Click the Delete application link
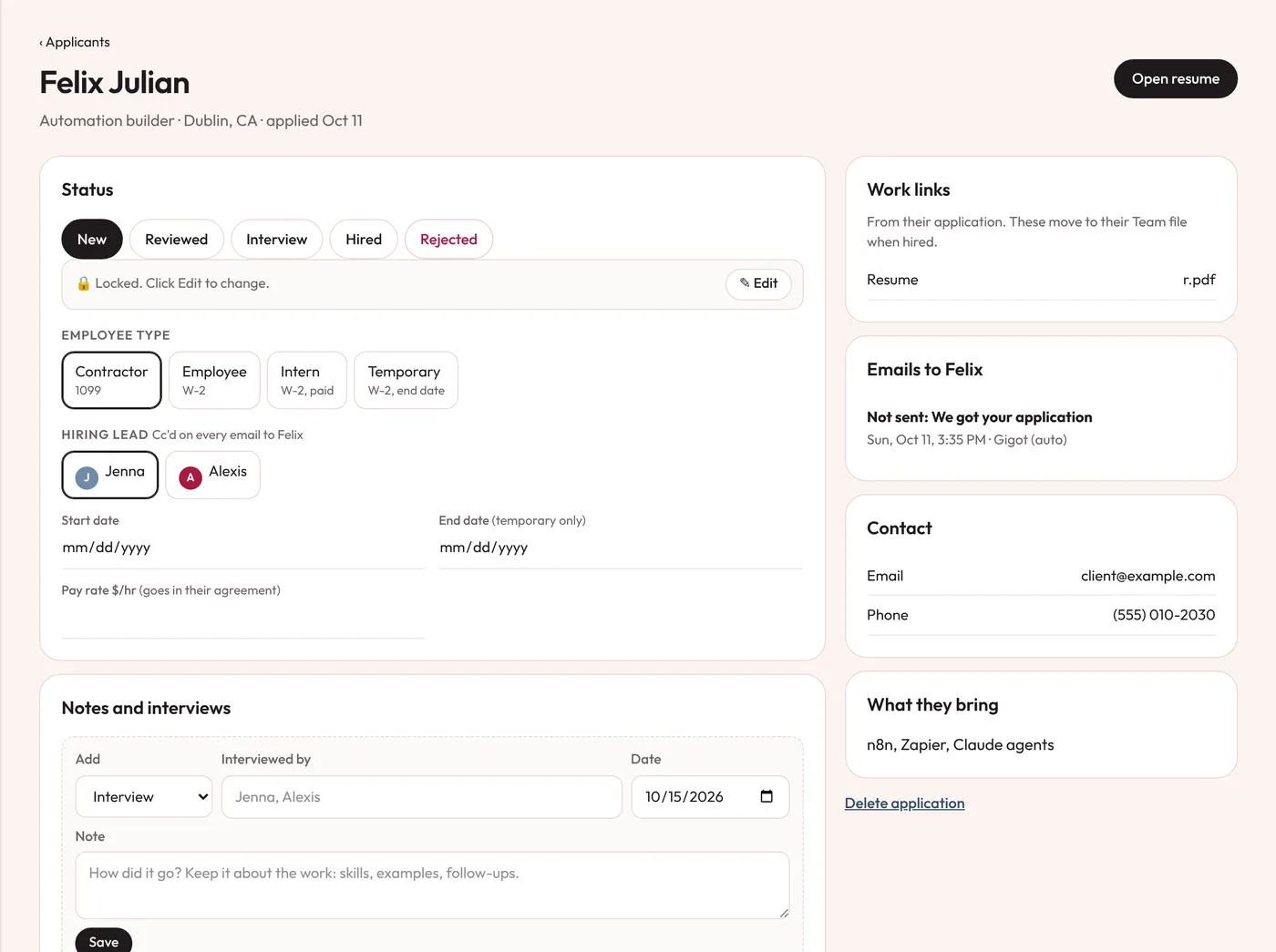The image size is (1276, 952). click(904, 804)
